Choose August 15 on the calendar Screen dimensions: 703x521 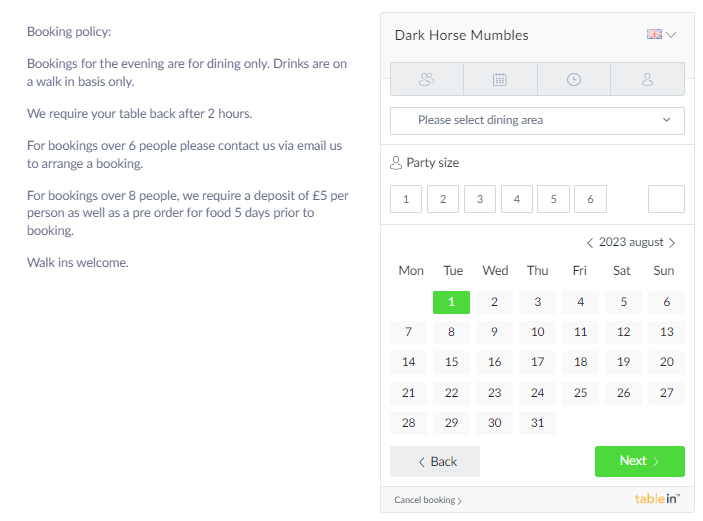click(x=451, y=362)
